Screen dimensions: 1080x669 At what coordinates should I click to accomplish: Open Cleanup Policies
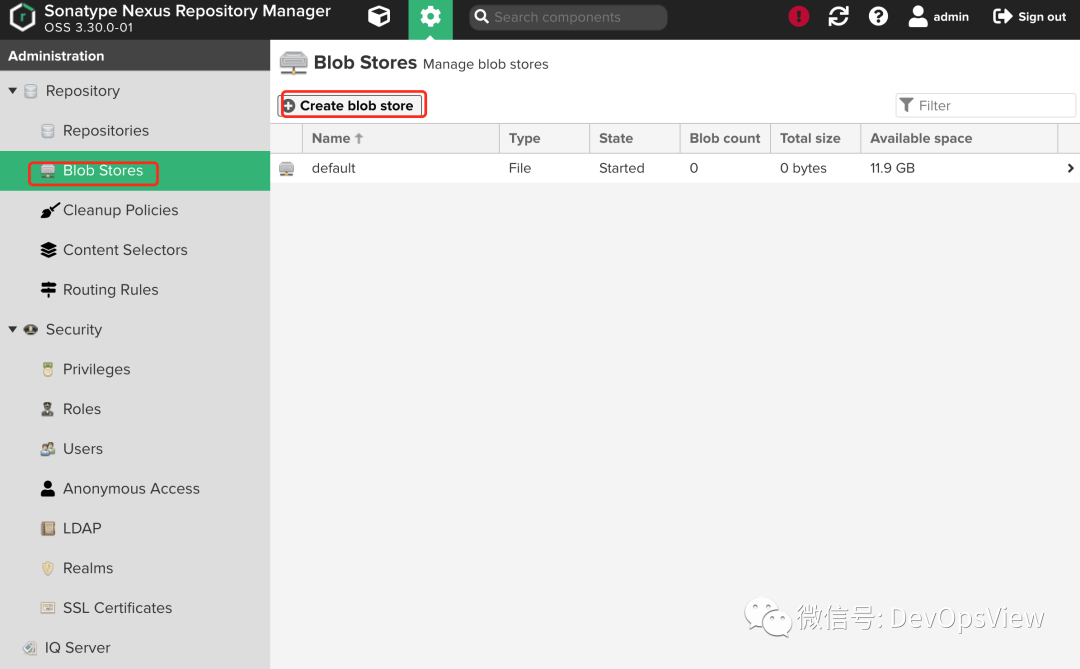pos(121,210)
